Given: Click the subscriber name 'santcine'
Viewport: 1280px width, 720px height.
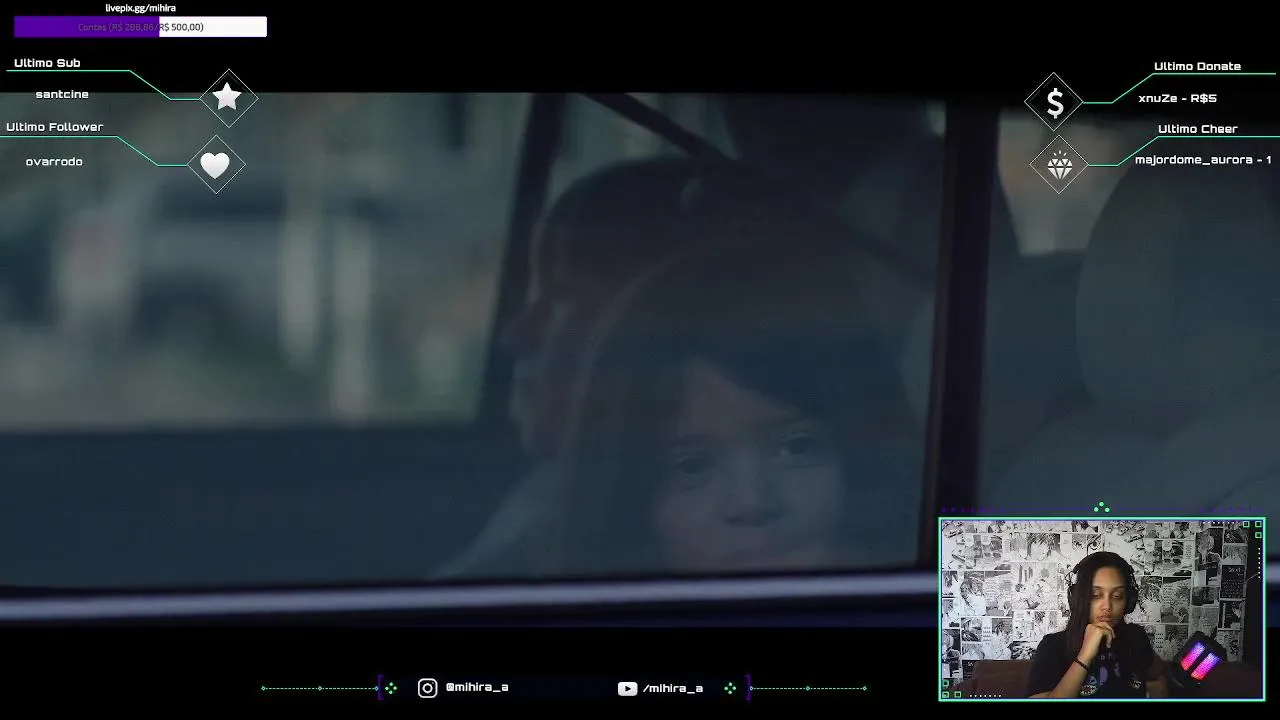Looking at the screenshot, I should coord(62,94).
